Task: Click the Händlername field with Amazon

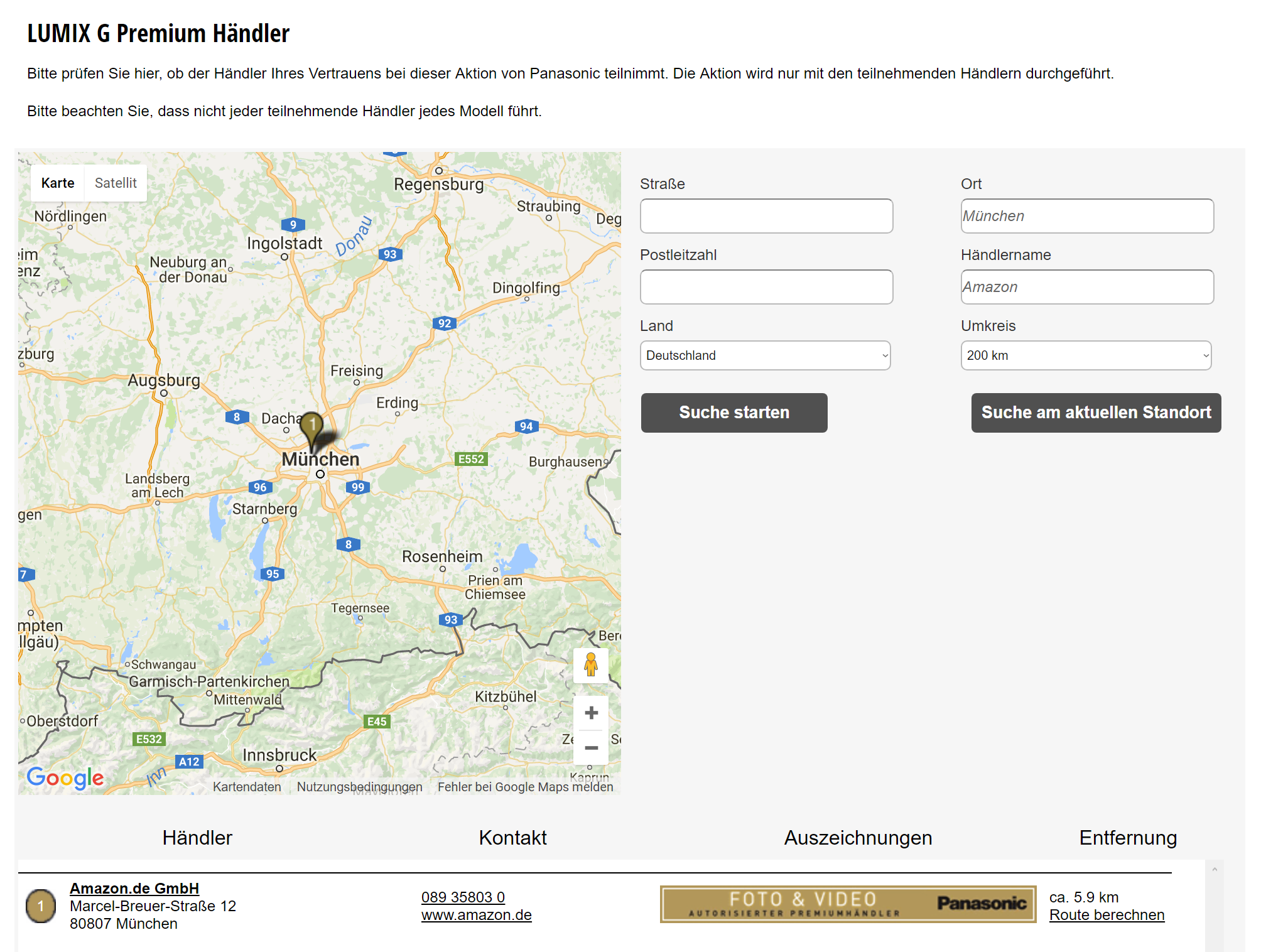Action: pos(1086,287)
